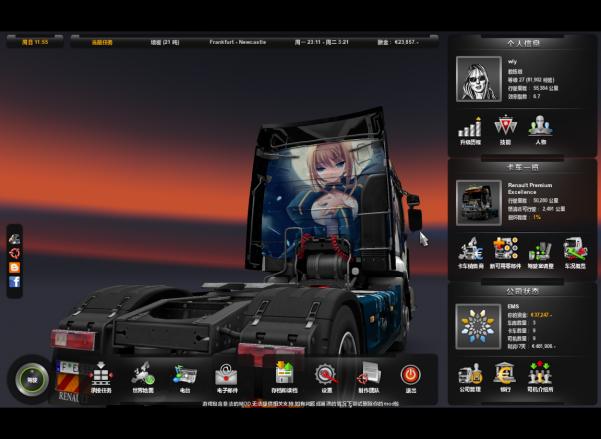The width and height of the screenshot is (601, 439).
Task: Click the red power Quit icon
Action: [411, 375]
